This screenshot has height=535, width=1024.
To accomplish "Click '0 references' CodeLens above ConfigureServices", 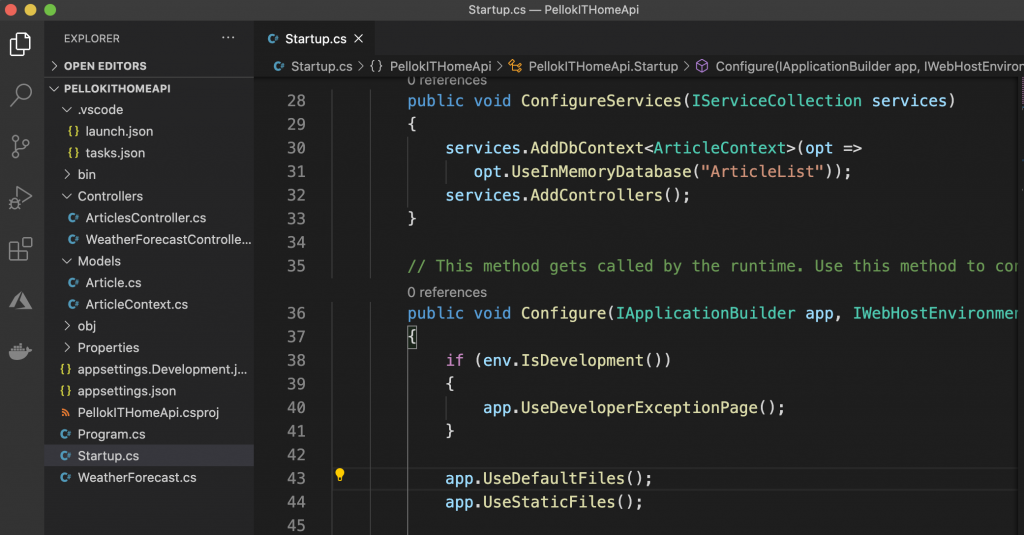I will coord(447,80).
